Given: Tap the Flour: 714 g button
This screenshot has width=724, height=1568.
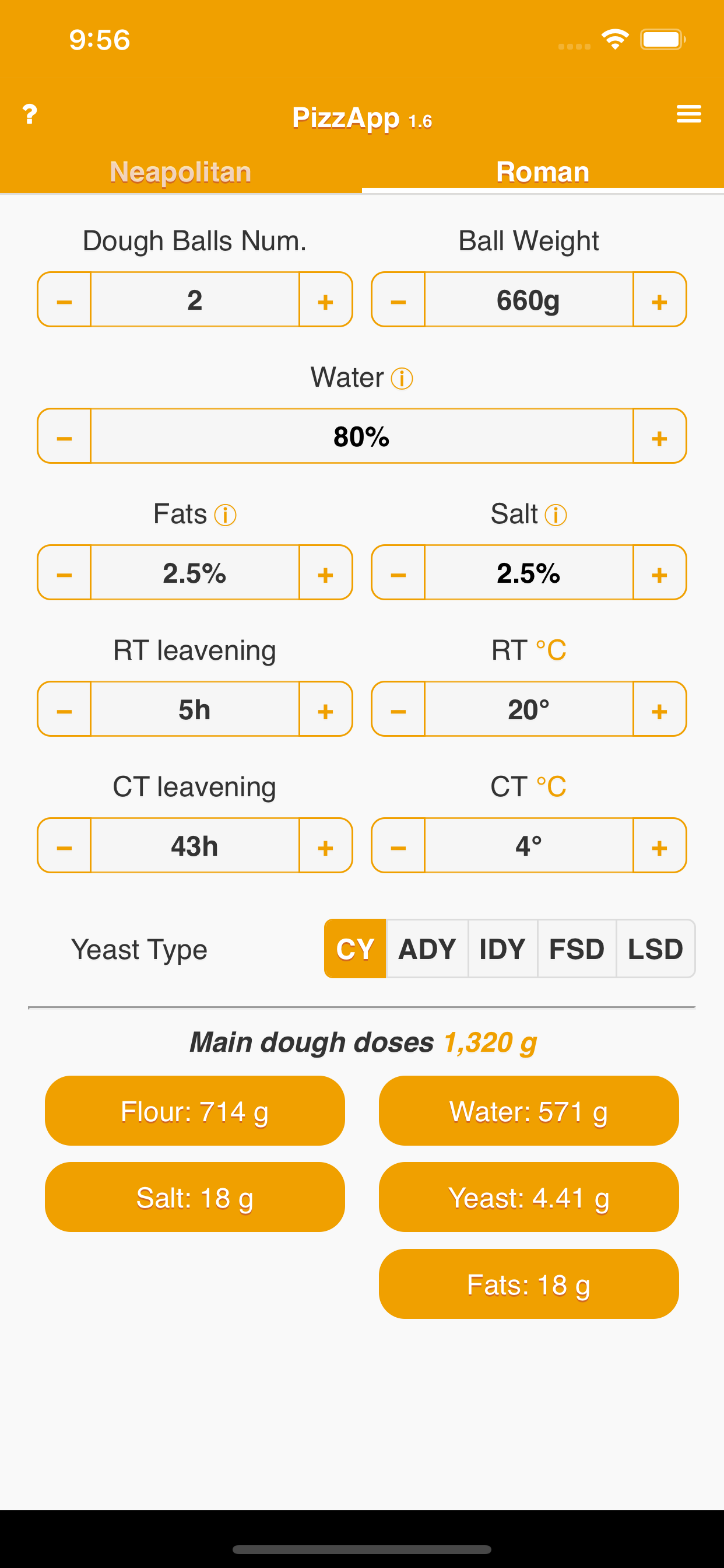Looking at the screenshot, I should tap(195, 1111).
